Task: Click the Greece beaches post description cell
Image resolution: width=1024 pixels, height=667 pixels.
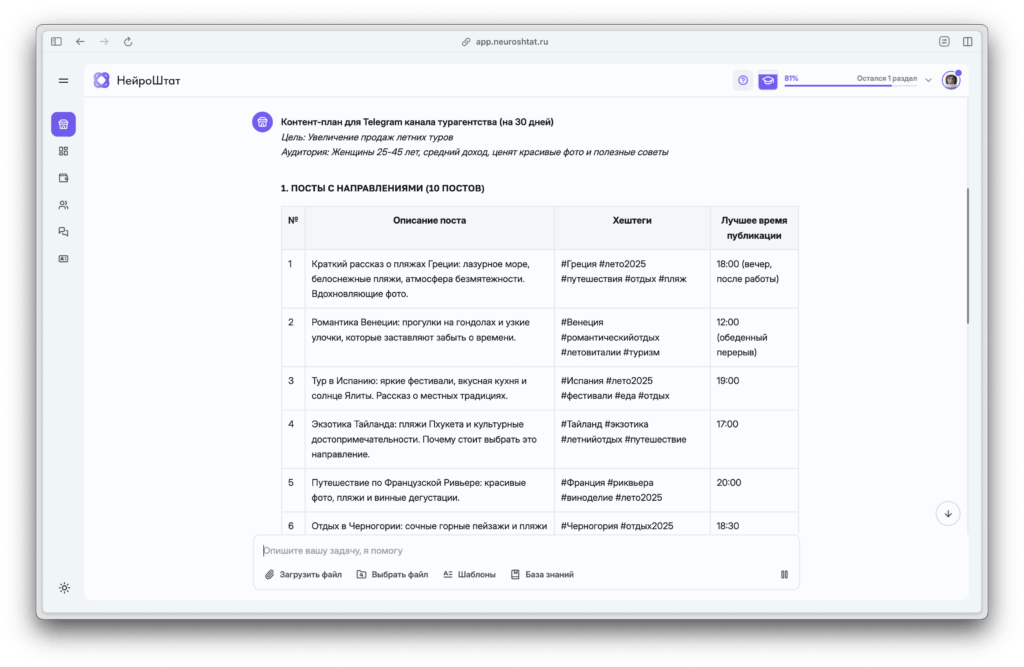Action: point(429,279)
